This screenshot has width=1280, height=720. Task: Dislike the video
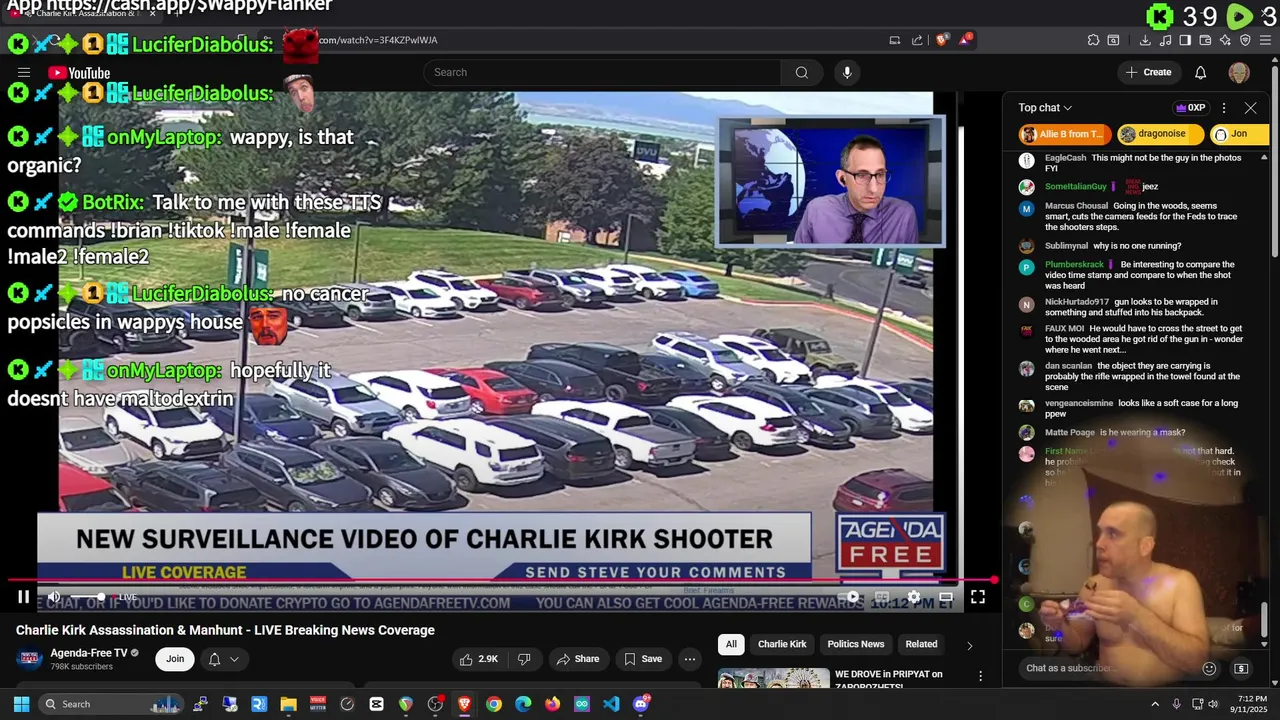(524, 659)
